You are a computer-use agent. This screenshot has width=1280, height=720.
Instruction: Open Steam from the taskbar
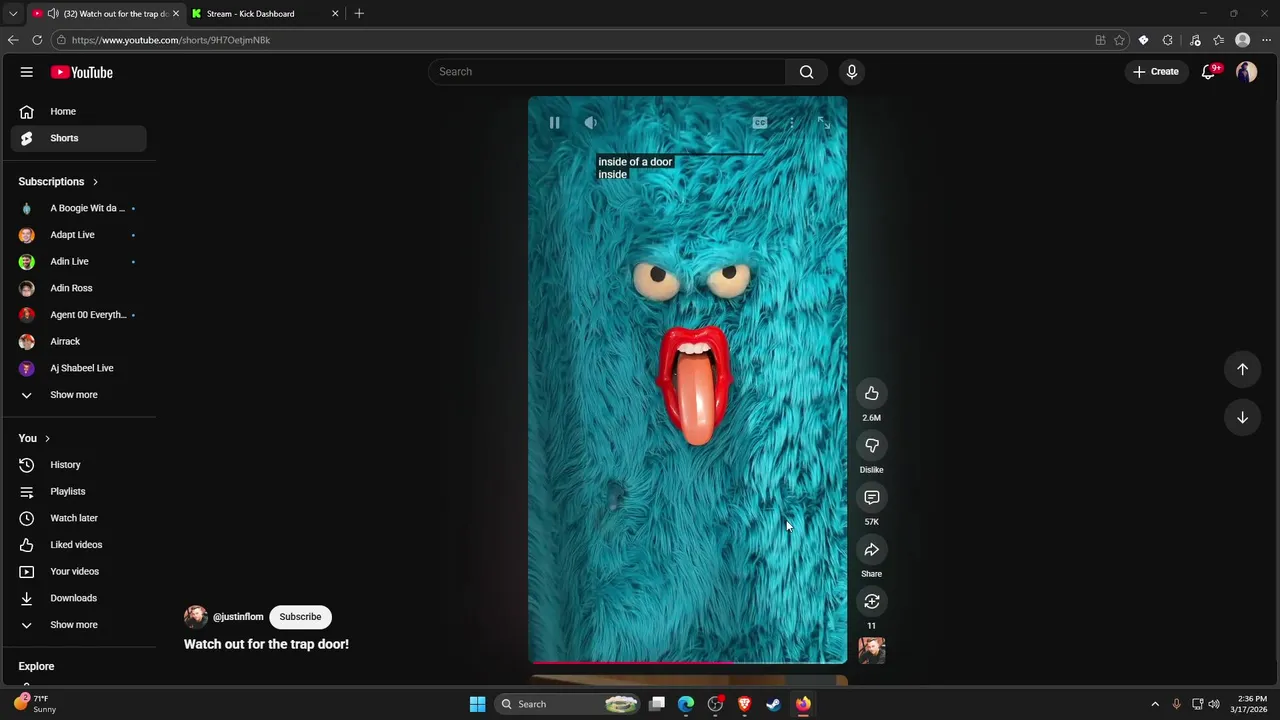[773, 704]
